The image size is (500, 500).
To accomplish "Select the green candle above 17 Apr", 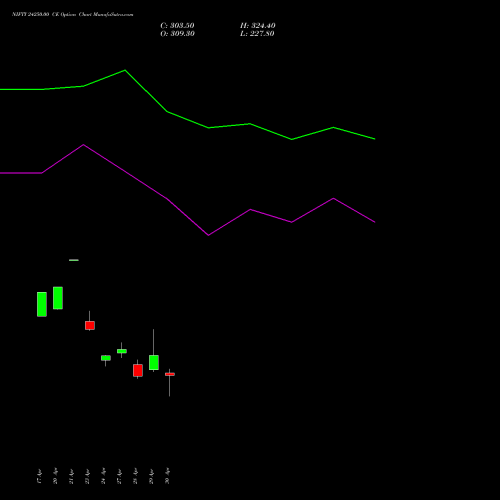I will [x=42, y=304].
